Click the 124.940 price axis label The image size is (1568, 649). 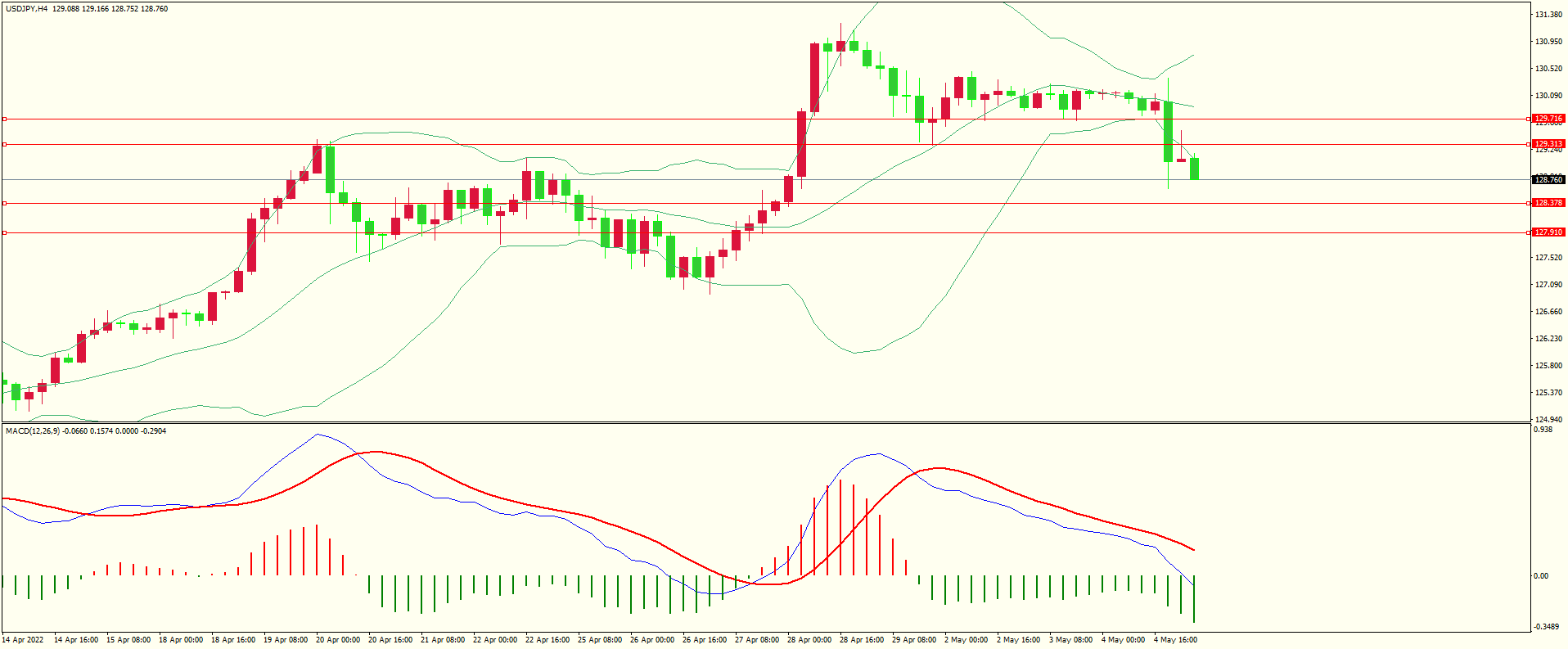1548,420
